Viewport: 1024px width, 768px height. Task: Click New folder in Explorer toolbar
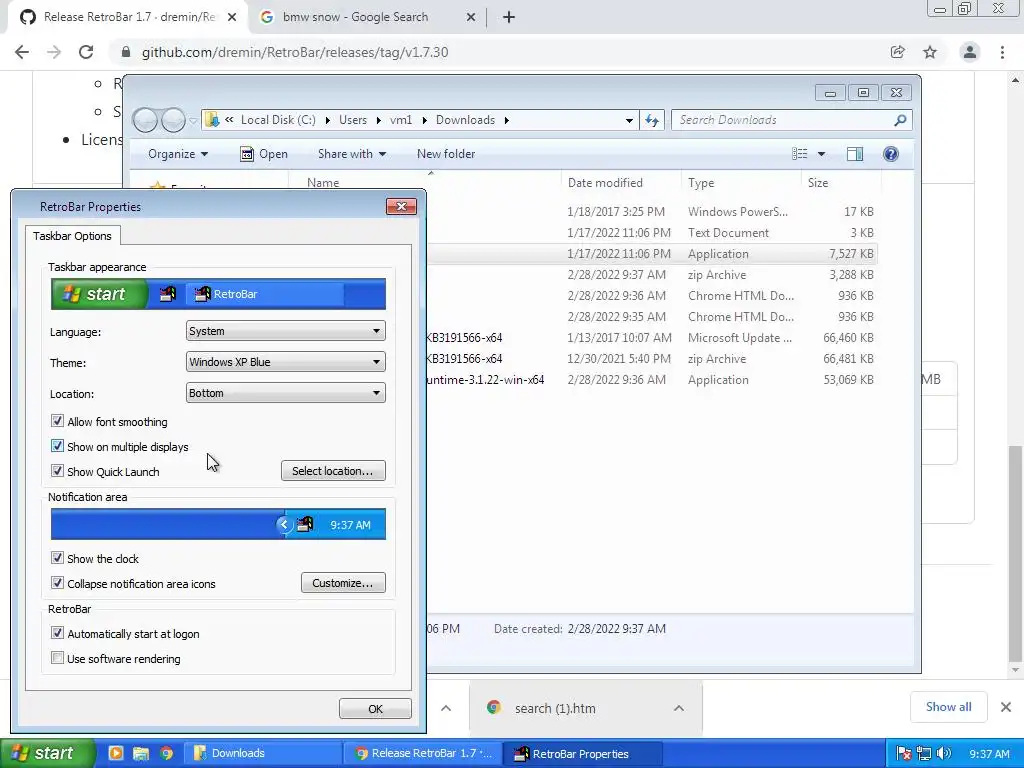pos(446,154)
